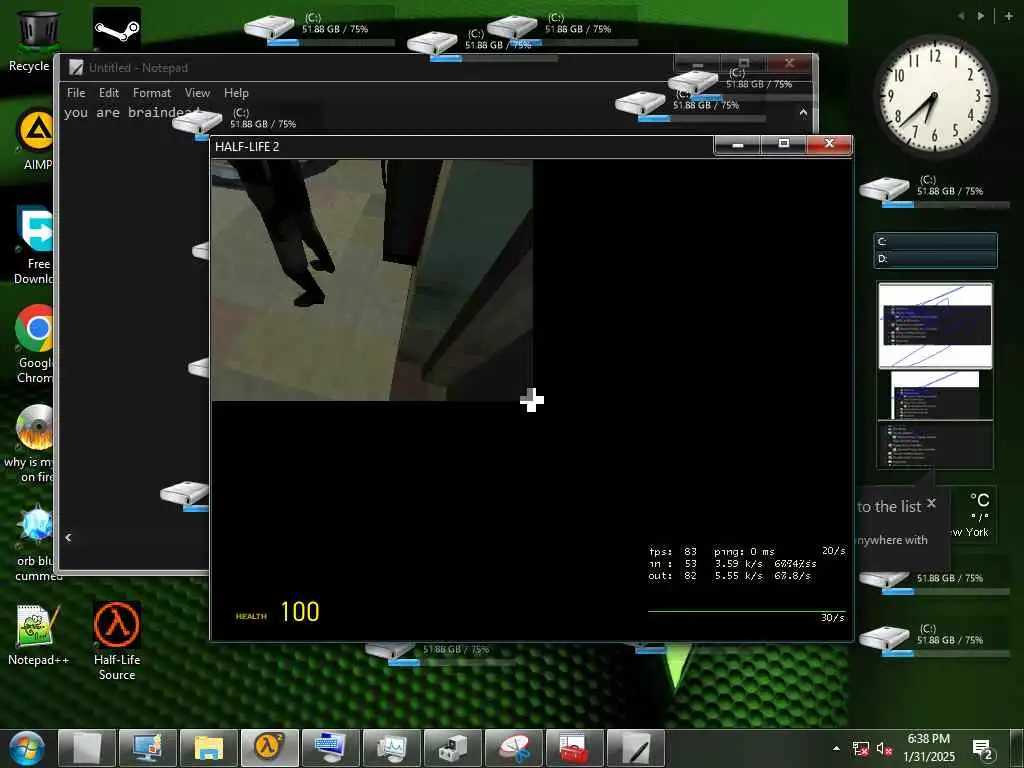1024x768 pixels.
Task: Dismiss the 'to the list' tooltip
Action: (931, 503)
